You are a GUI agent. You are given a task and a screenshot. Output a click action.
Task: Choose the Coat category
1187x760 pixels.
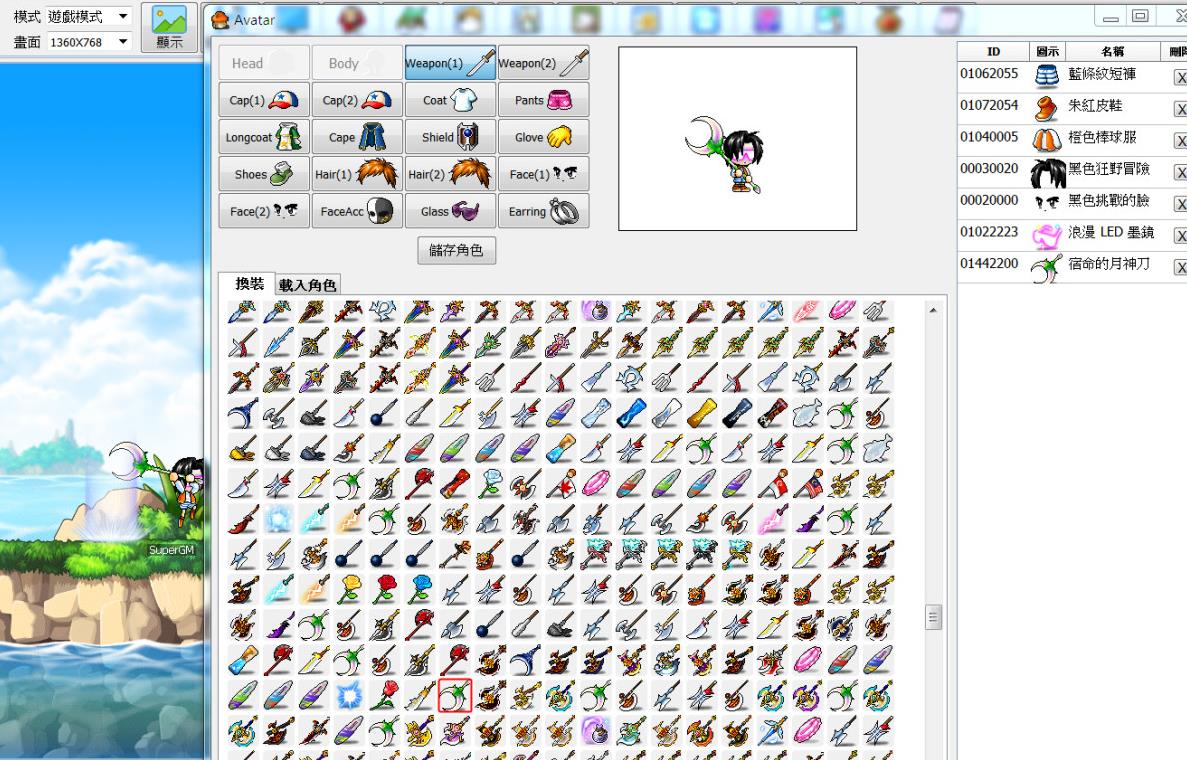click(450, 100)
